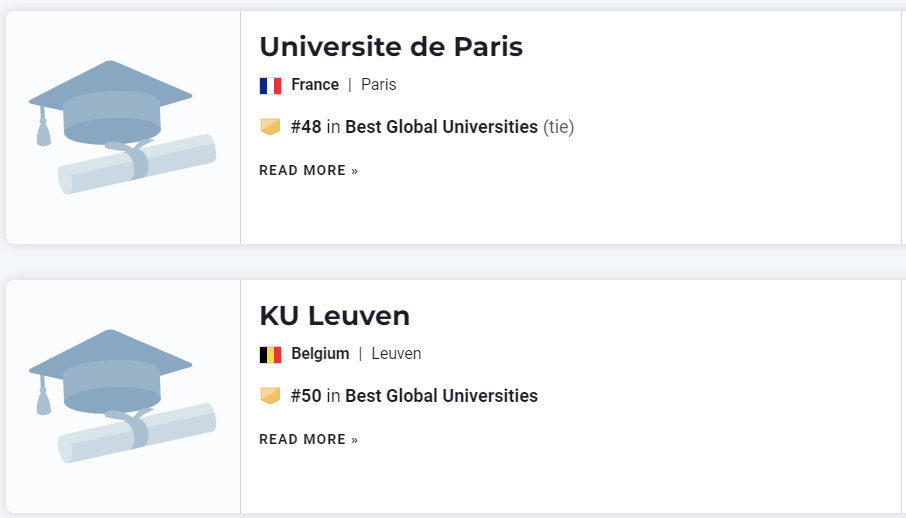Open Best Global Universities link for KU Leuven
The width and height of the screenshot is (906, 518).
click(x=441, y=395)
